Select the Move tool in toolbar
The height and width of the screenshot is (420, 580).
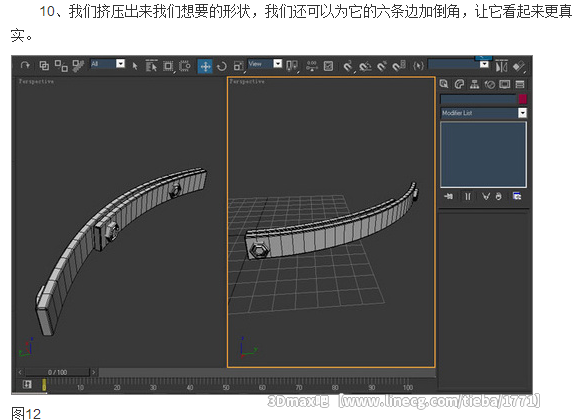(x=205, y=66)
